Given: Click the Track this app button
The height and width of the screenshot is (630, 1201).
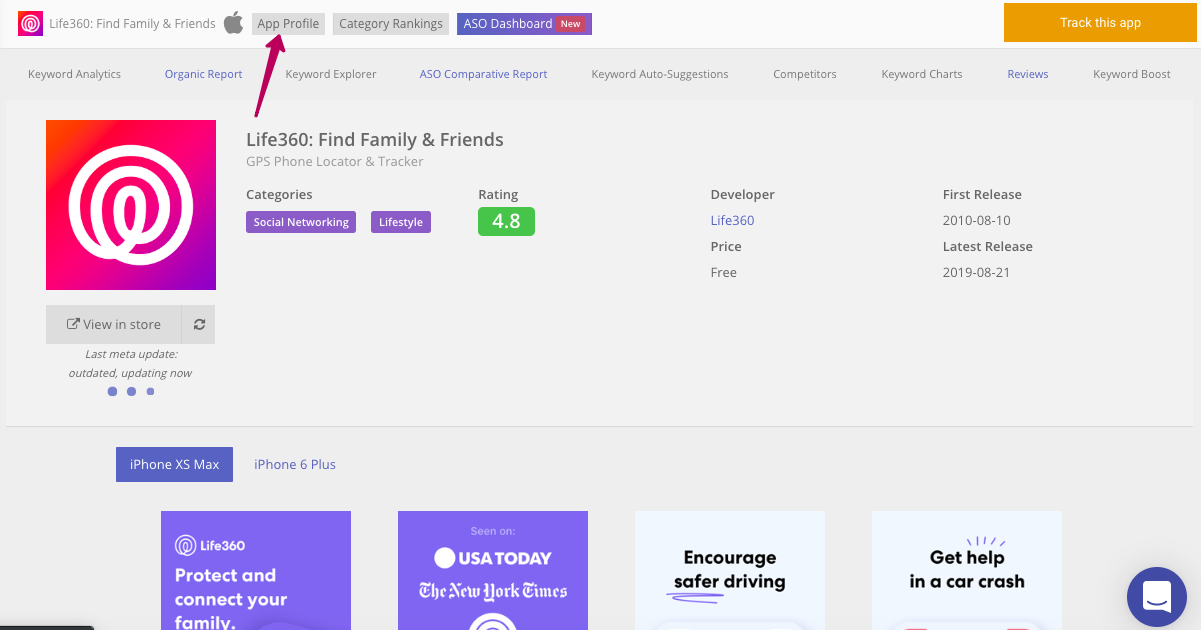Looking at the screenshot, I should click(1100, 22).
